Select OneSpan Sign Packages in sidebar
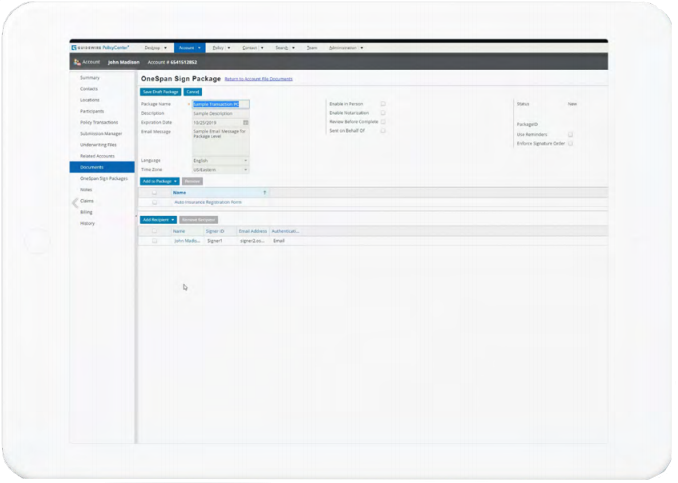Screen dimensions: 678x483 tap(104, 178)
